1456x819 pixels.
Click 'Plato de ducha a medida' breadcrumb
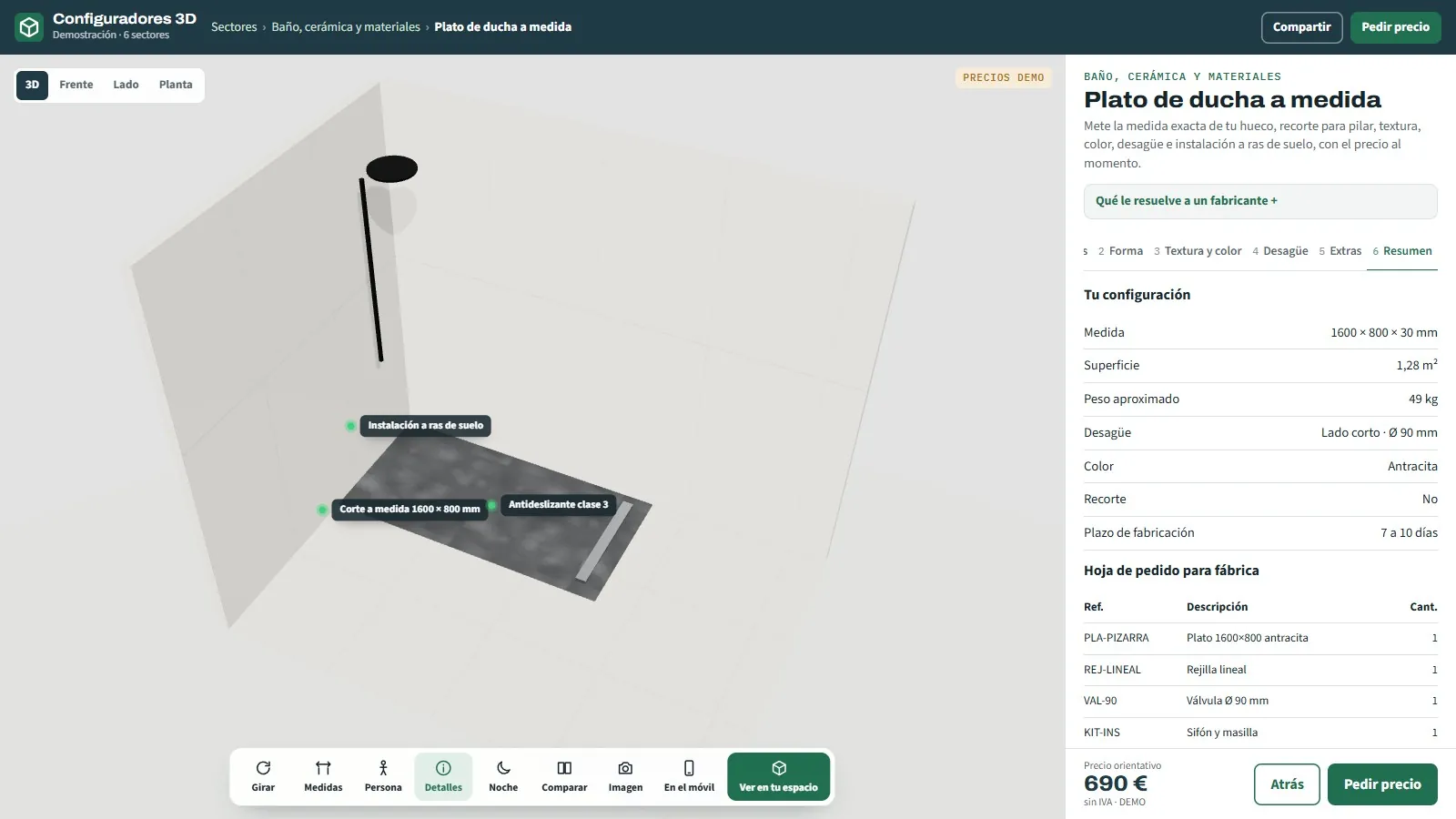point(503,27)
